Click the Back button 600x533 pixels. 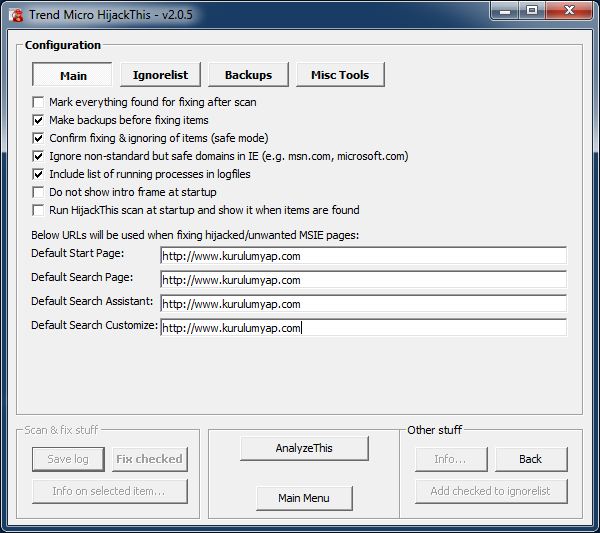(x=531, y=459)
